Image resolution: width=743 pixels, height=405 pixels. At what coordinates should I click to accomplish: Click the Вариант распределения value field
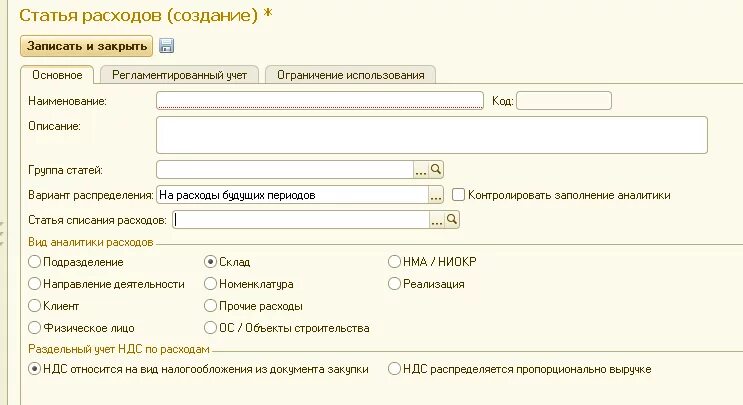click(292, 195)
